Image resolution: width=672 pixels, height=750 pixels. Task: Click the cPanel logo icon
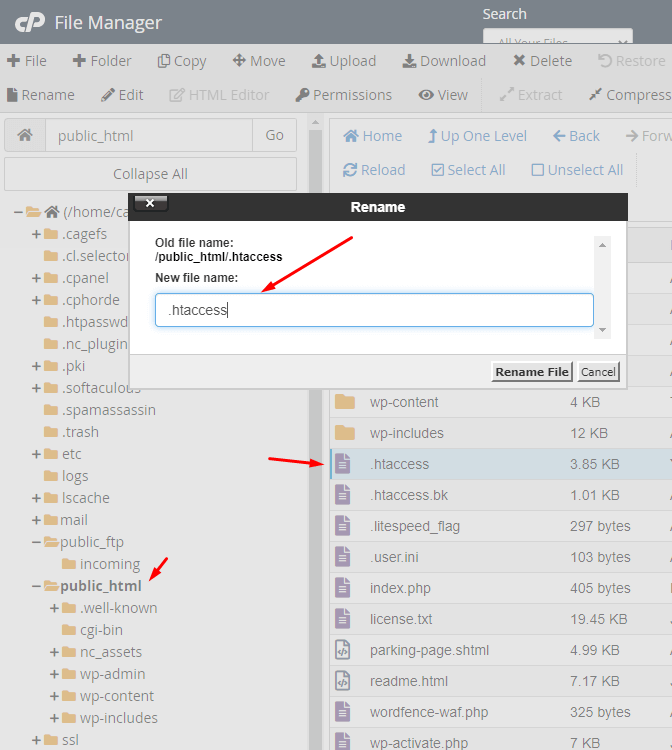pyautogui.click(x=30, y=22)
